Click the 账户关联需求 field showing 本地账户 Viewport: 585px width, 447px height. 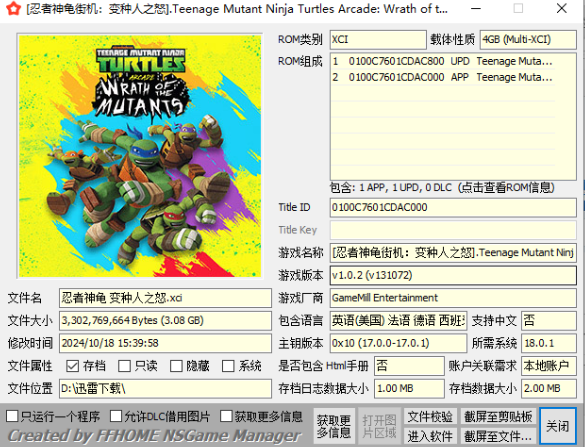pyautogui.click(x=549, y=366)
